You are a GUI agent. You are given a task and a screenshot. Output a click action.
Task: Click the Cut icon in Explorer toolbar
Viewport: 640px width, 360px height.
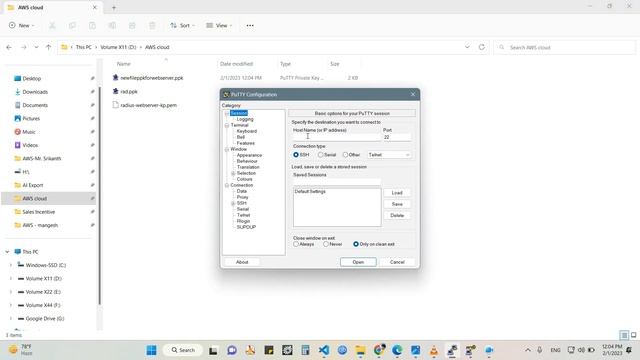tap(52, 25)
